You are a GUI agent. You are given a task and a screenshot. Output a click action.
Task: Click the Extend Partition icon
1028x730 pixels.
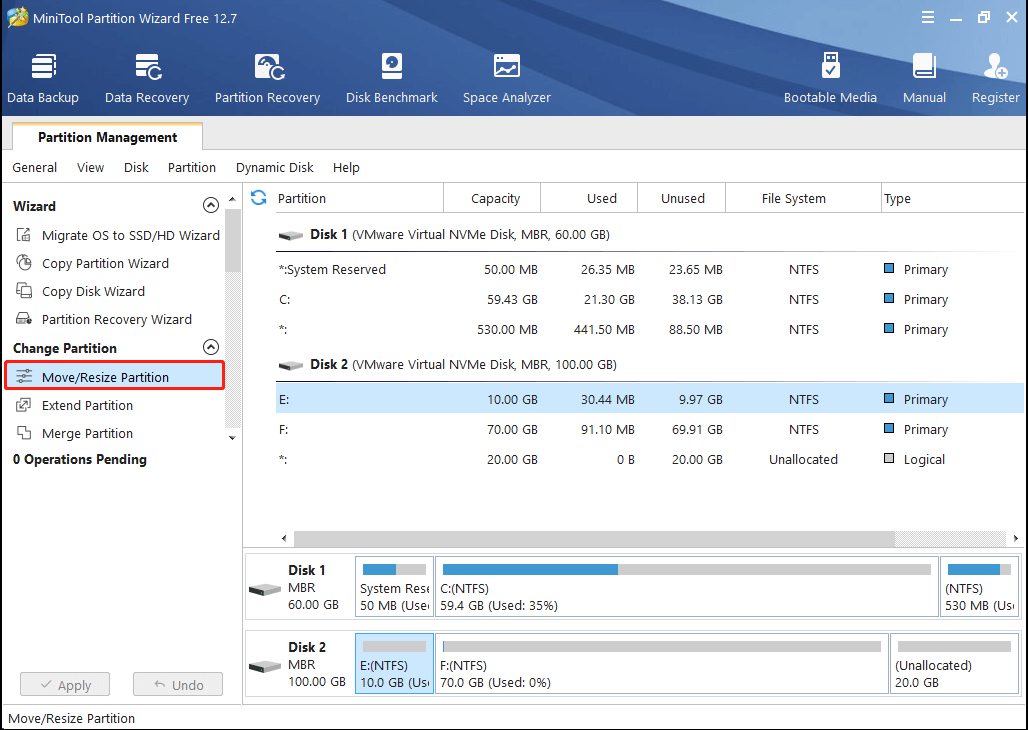(x=24, y=405)
